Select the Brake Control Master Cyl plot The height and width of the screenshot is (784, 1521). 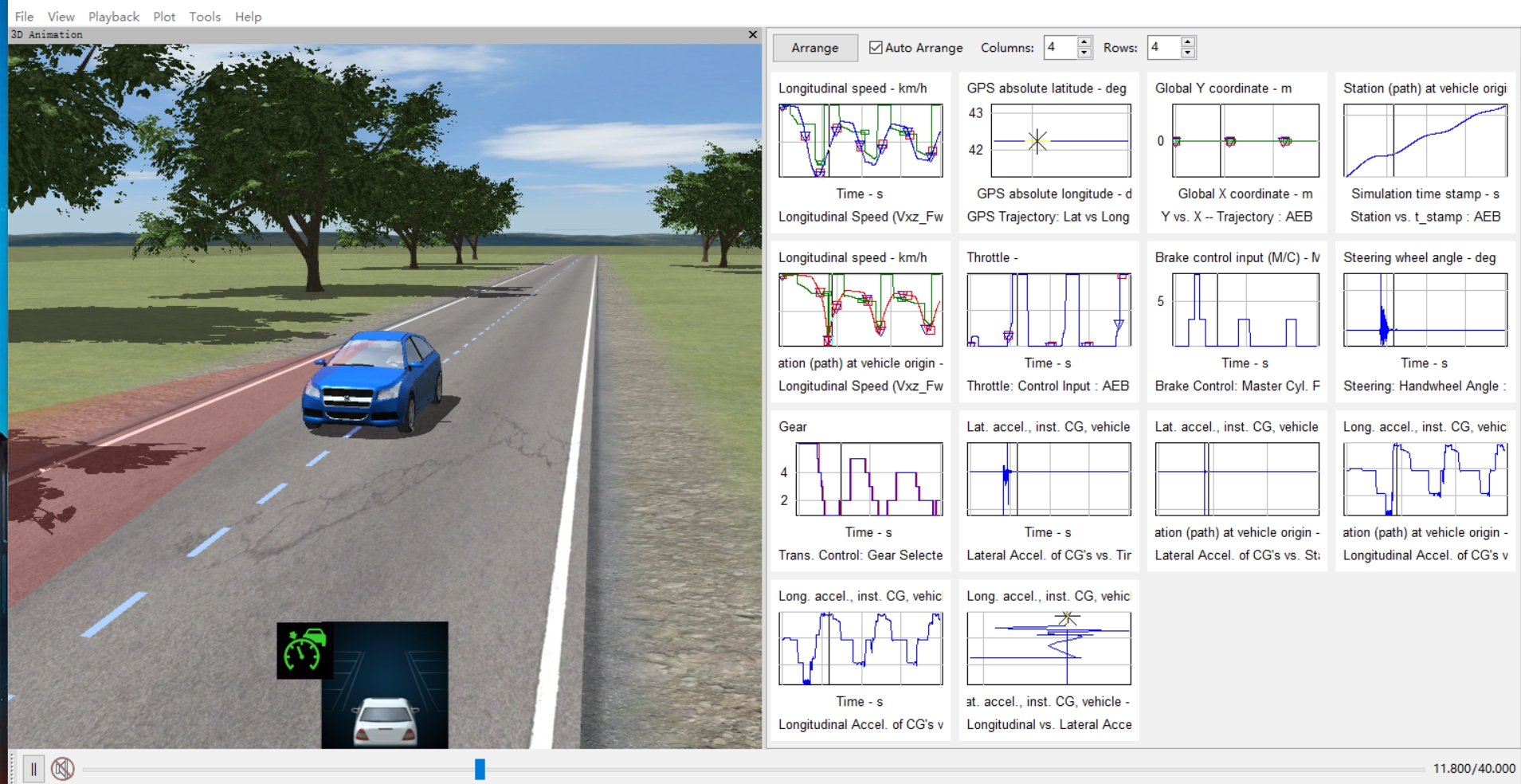click(1237, 322)
